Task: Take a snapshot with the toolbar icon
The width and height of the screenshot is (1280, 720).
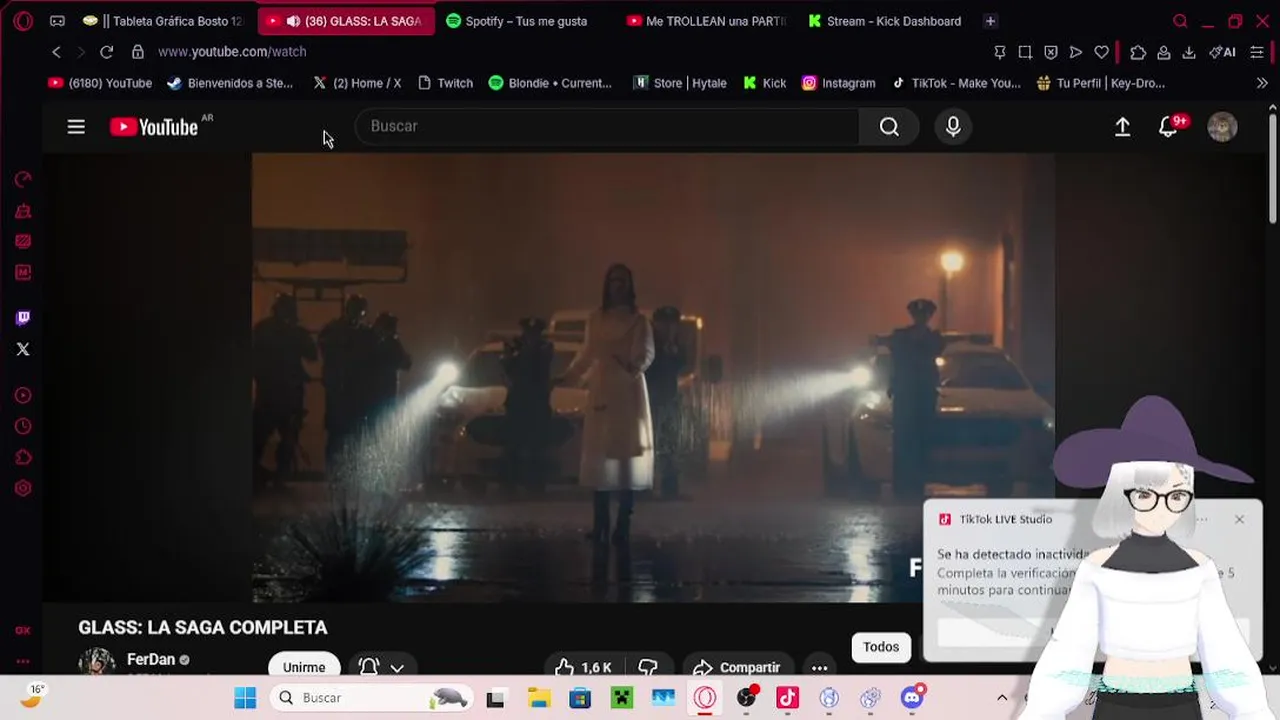Action: (1025, 52)
